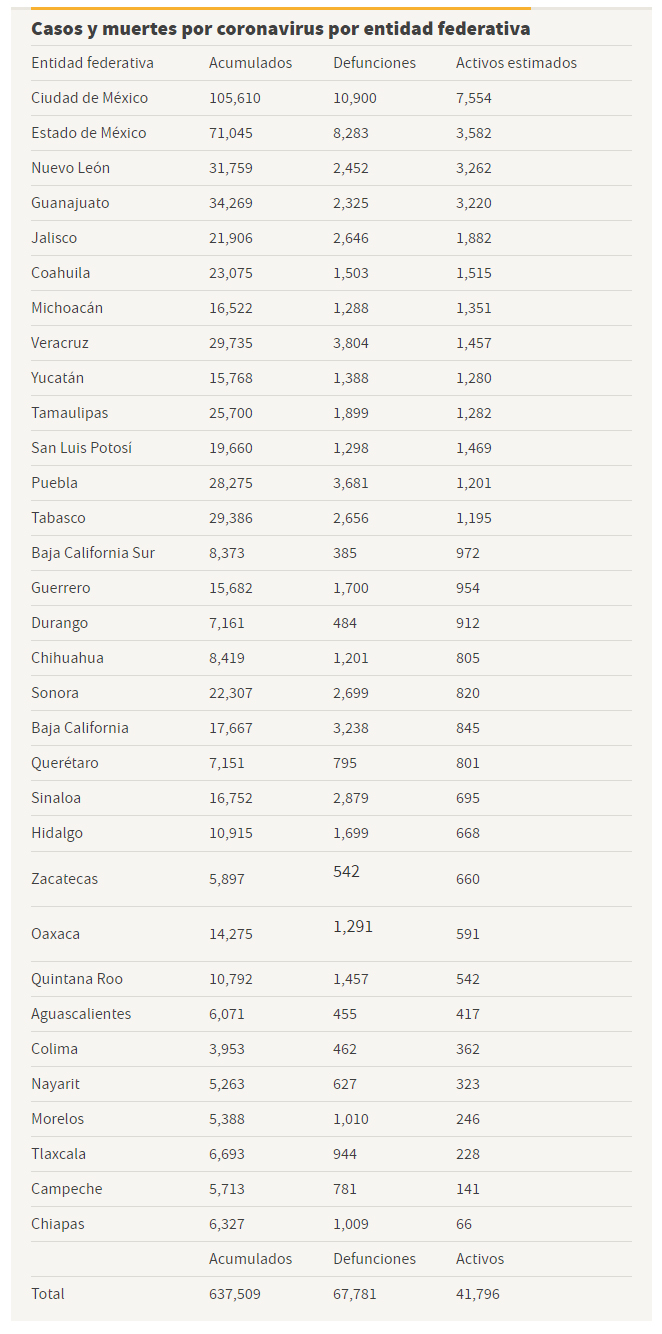Click the Activos estimados column header

pyautogui.click(x=516, y=63)
